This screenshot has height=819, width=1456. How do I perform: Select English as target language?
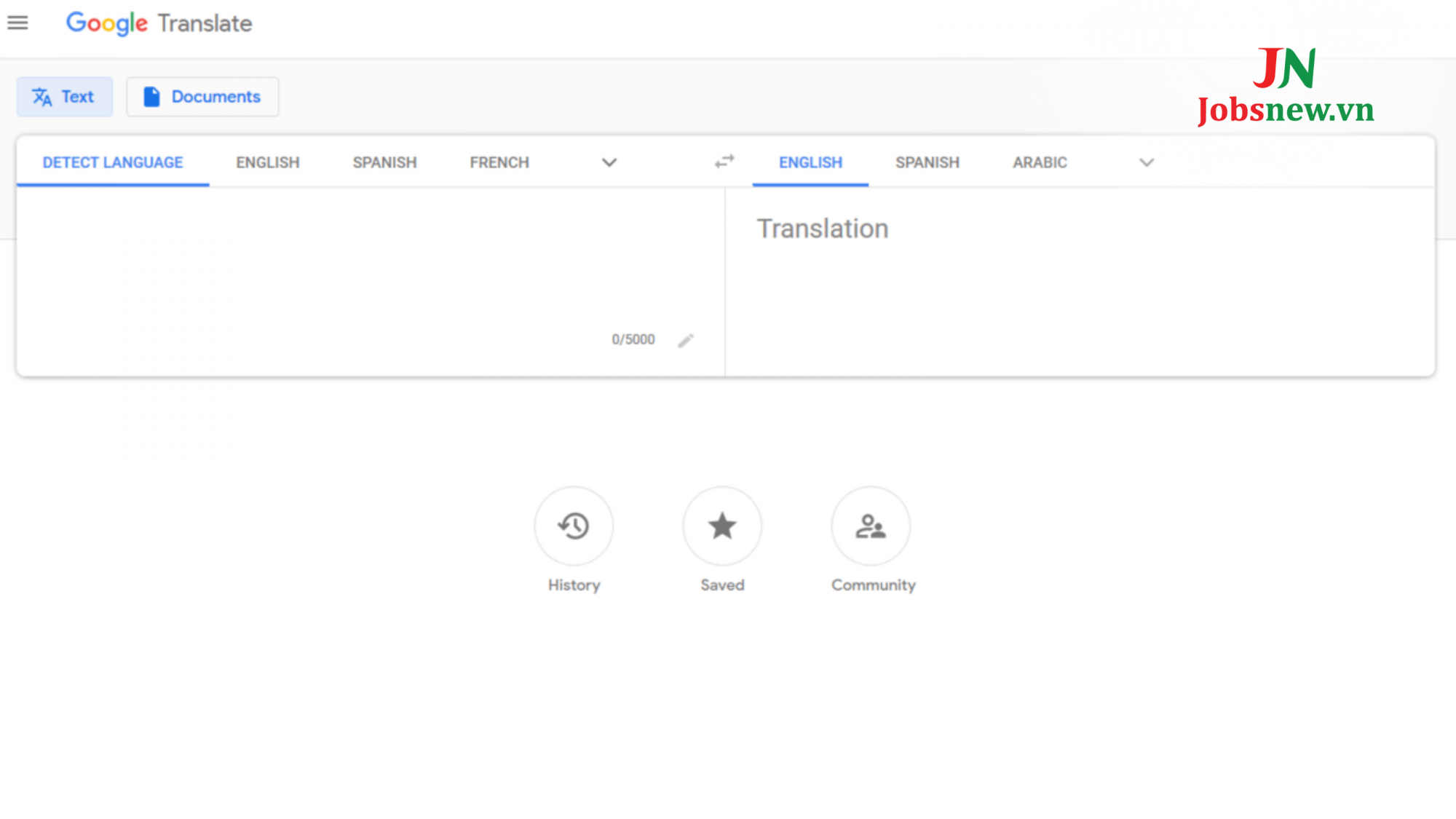810,162
